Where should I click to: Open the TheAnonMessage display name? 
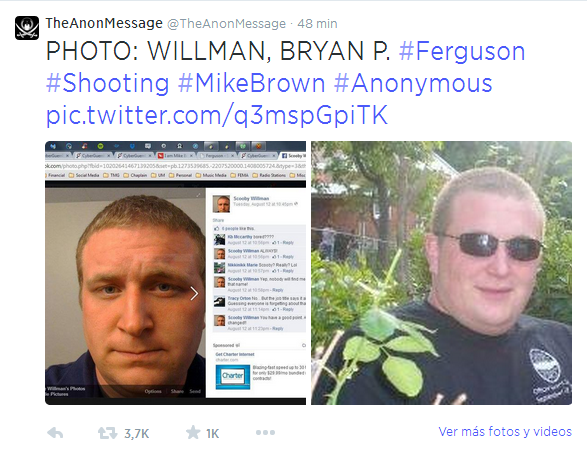click(x=104, y=23)
